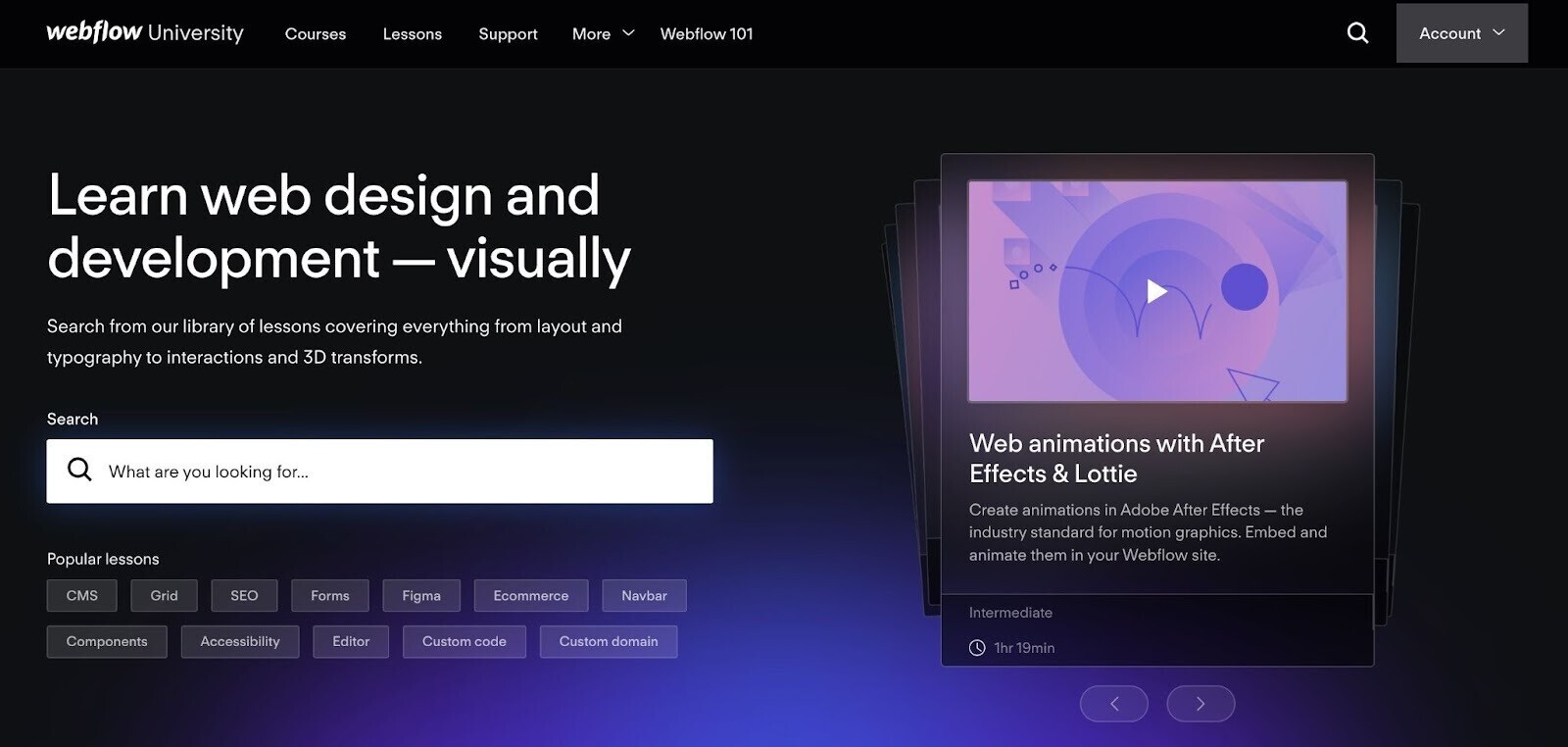Select the Components lesson tag
Image resolution: width=1568 pixels, height=747 pixels.
tap(107, 641)
